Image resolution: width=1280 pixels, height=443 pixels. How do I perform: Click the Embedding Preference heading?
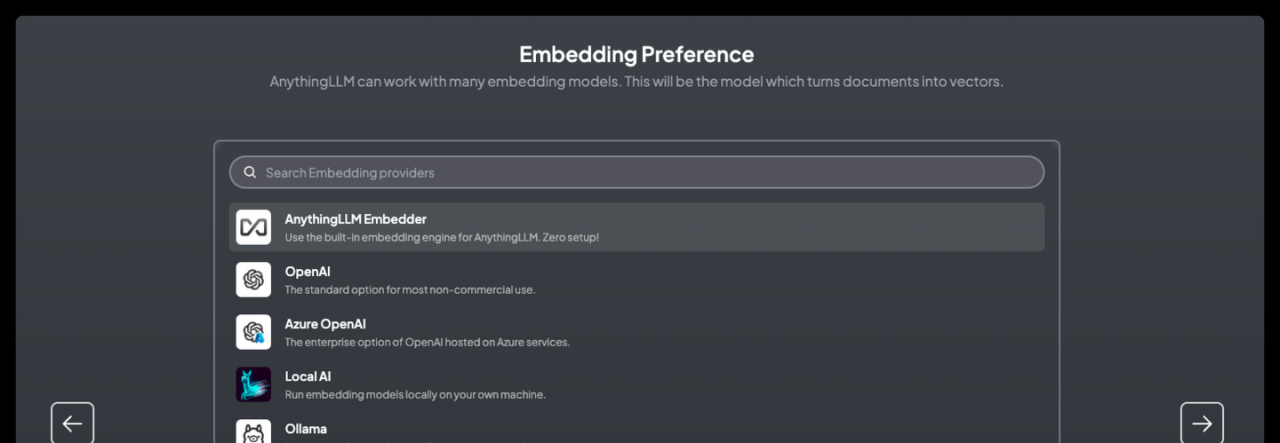[637, 54]
